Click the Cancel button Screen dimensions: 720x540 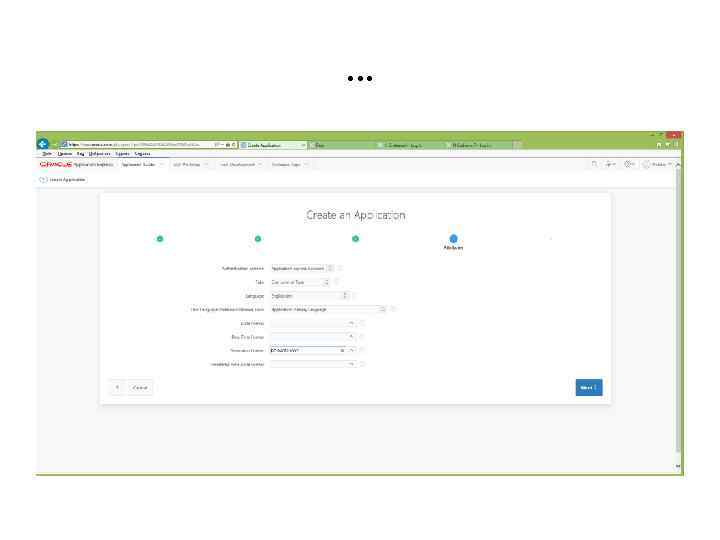(140, 388)
